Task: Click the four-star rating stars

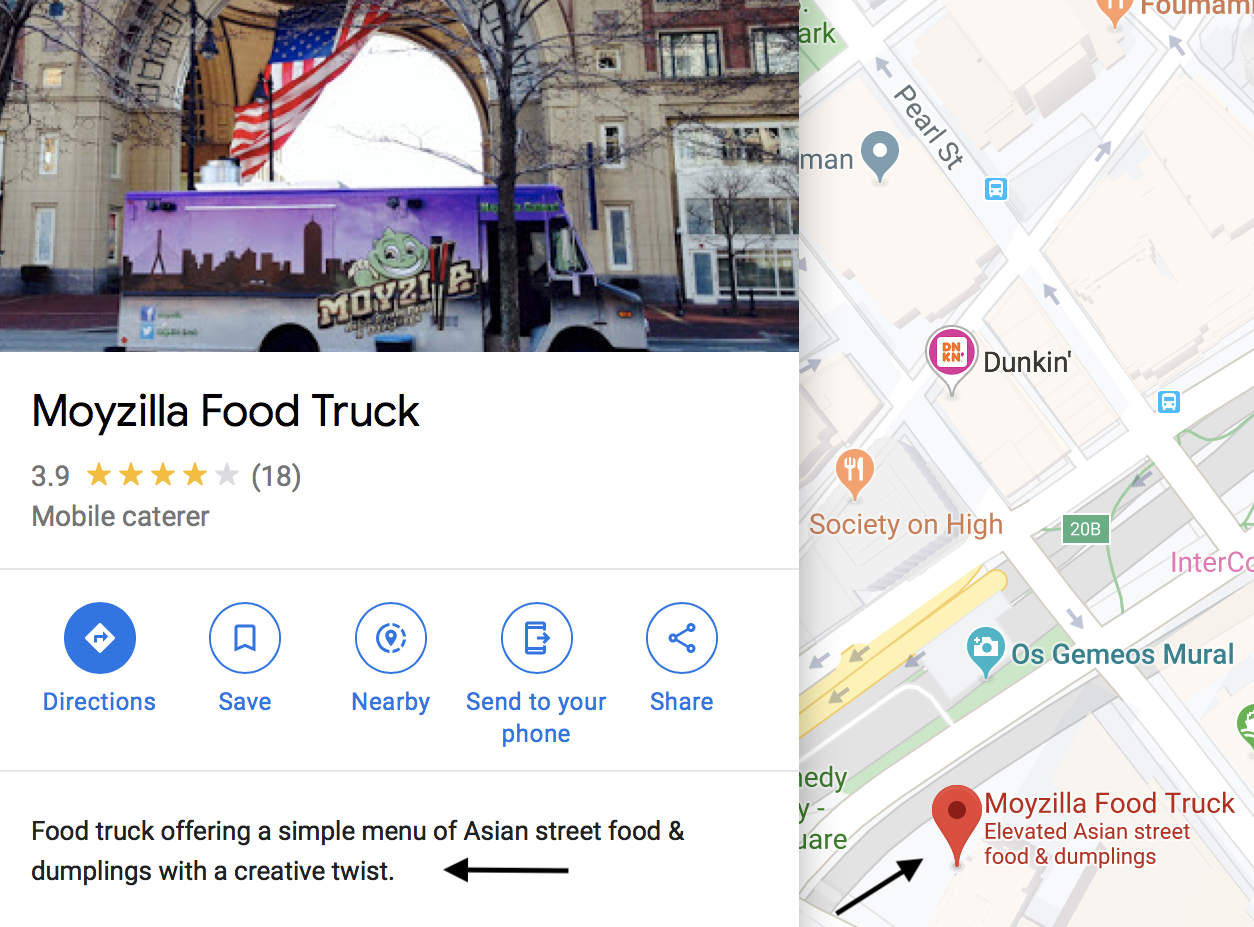Action: [162, 475]
